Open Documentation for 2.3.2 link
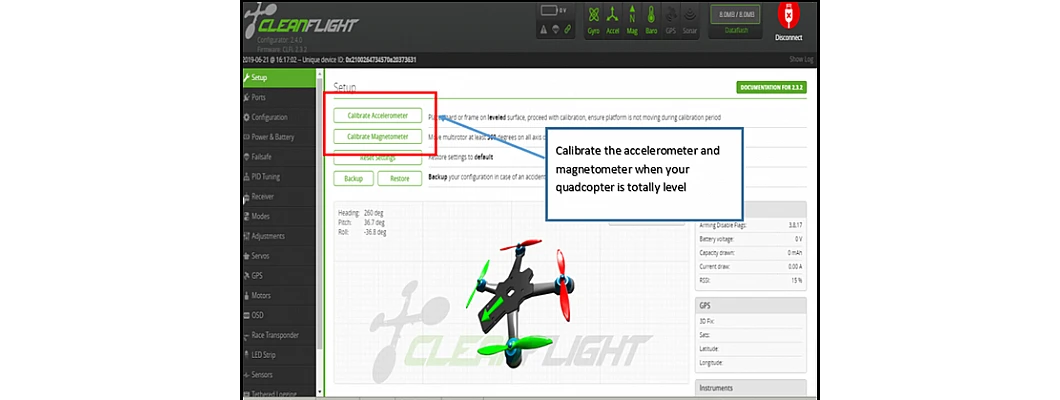1060x400 pixels. tap(772, 88)
